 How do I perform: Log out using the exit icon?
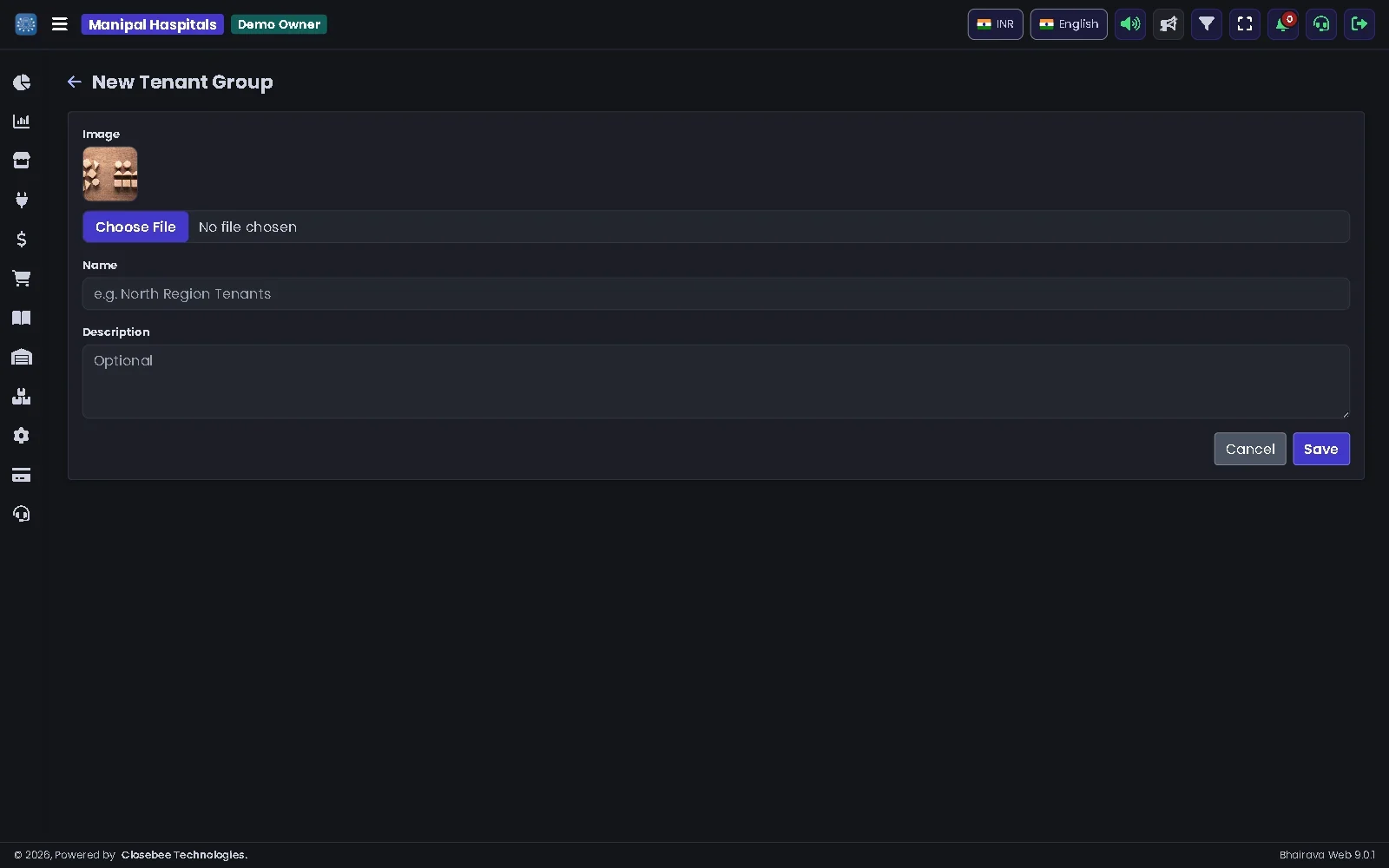pyautogui.click(x=1359, y=24)
